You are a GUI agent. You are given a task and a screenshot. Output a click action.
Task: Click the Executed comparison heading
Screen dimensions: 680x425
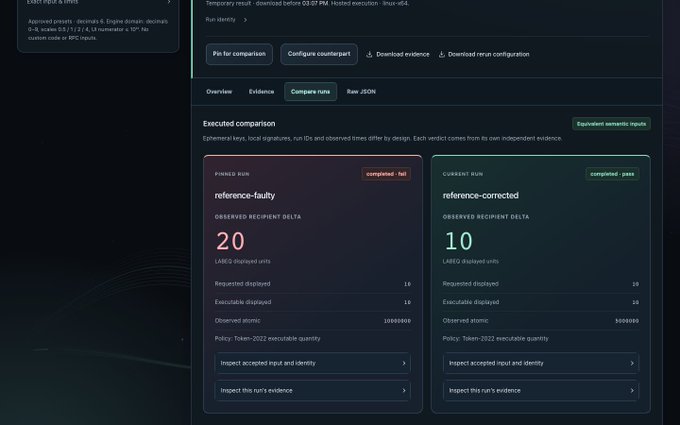(x=239, y=124)
